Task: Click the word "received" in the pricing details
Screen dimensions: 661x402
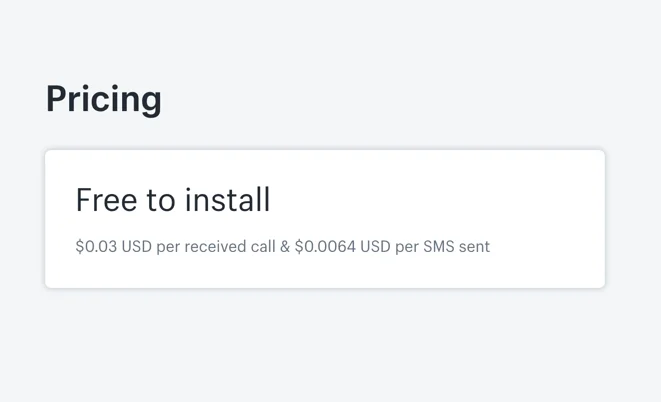Action: coord(217,246)
